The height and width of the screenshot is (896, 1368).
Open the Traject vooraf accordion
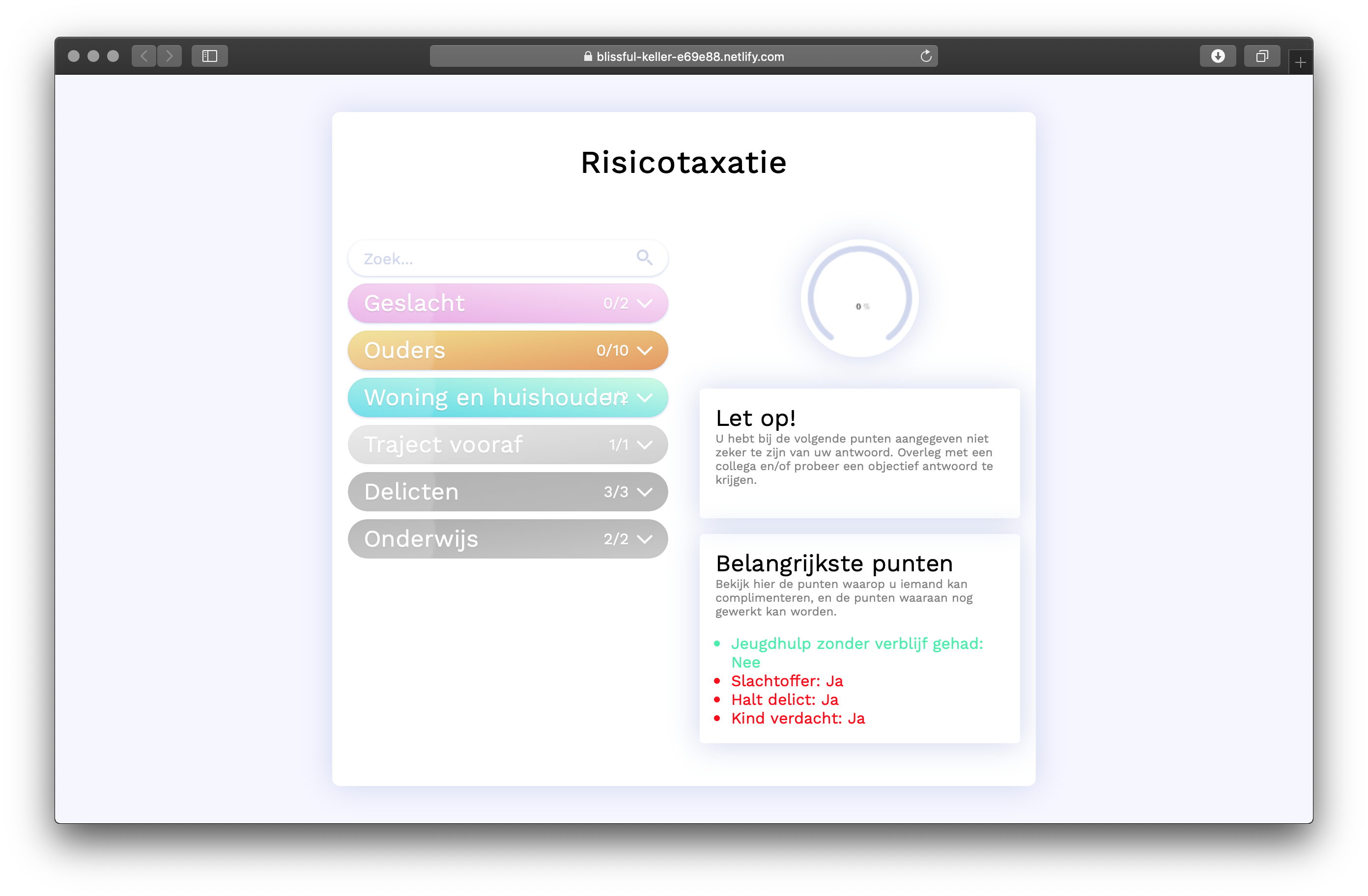pyautogui.click(x=507, y=444)
